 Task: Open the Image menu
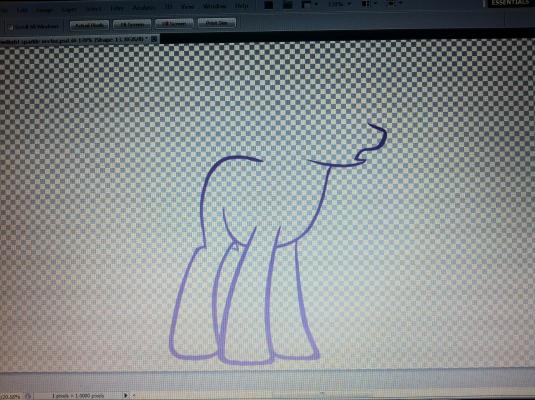[44, 10]
